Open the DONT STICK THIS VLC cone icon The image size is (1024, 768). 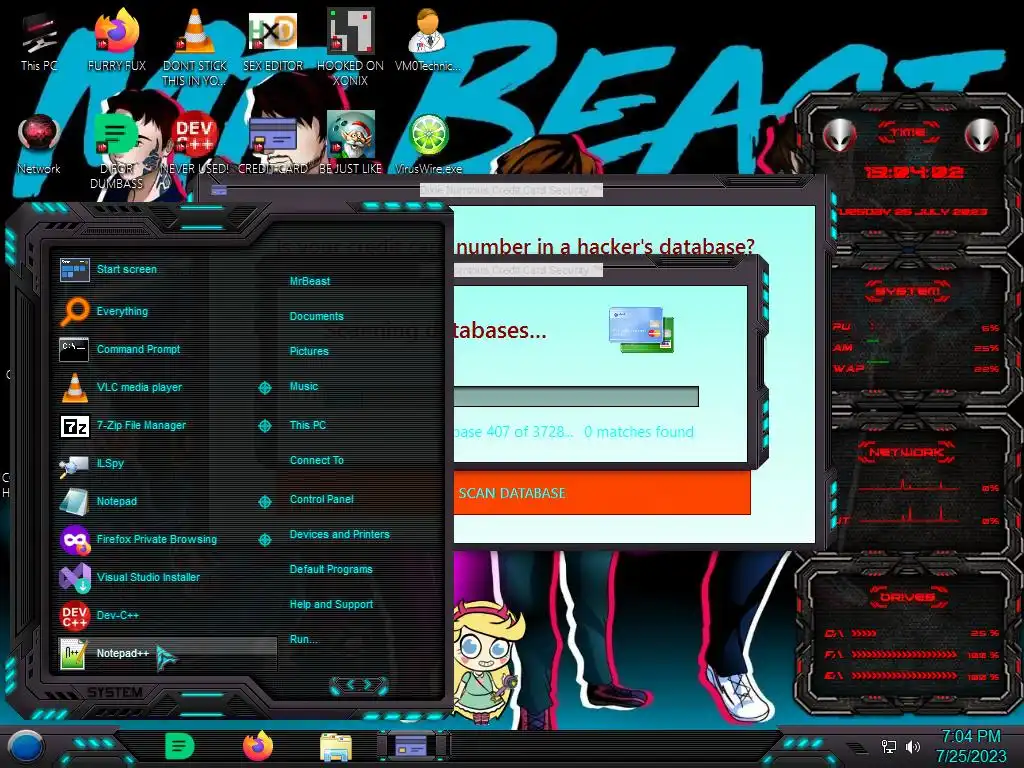(x=195, y=47)
